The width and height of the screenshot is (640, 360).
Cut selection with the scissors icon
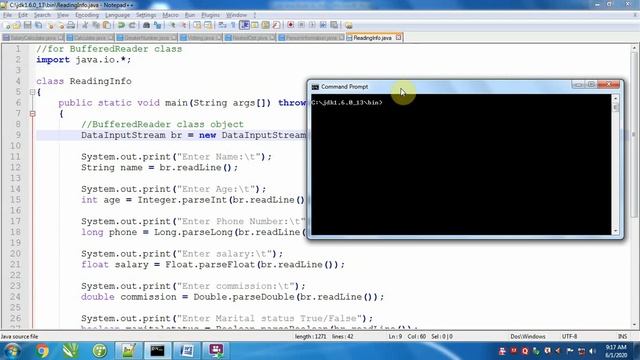pos(85,25)
